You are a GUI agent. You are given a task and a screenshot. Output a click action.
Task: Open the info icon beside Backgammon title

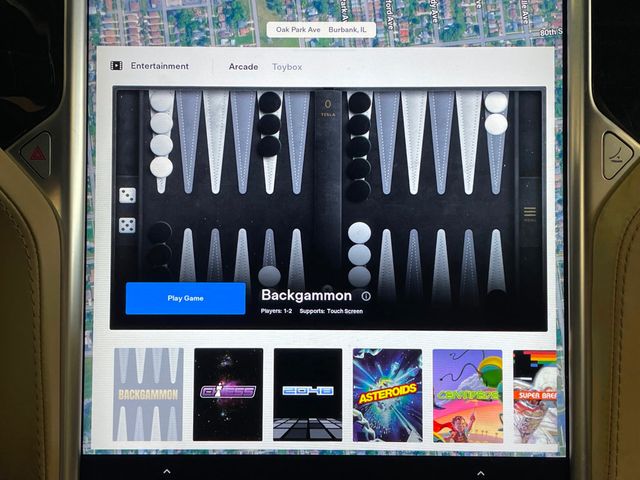tap(366, 296)
